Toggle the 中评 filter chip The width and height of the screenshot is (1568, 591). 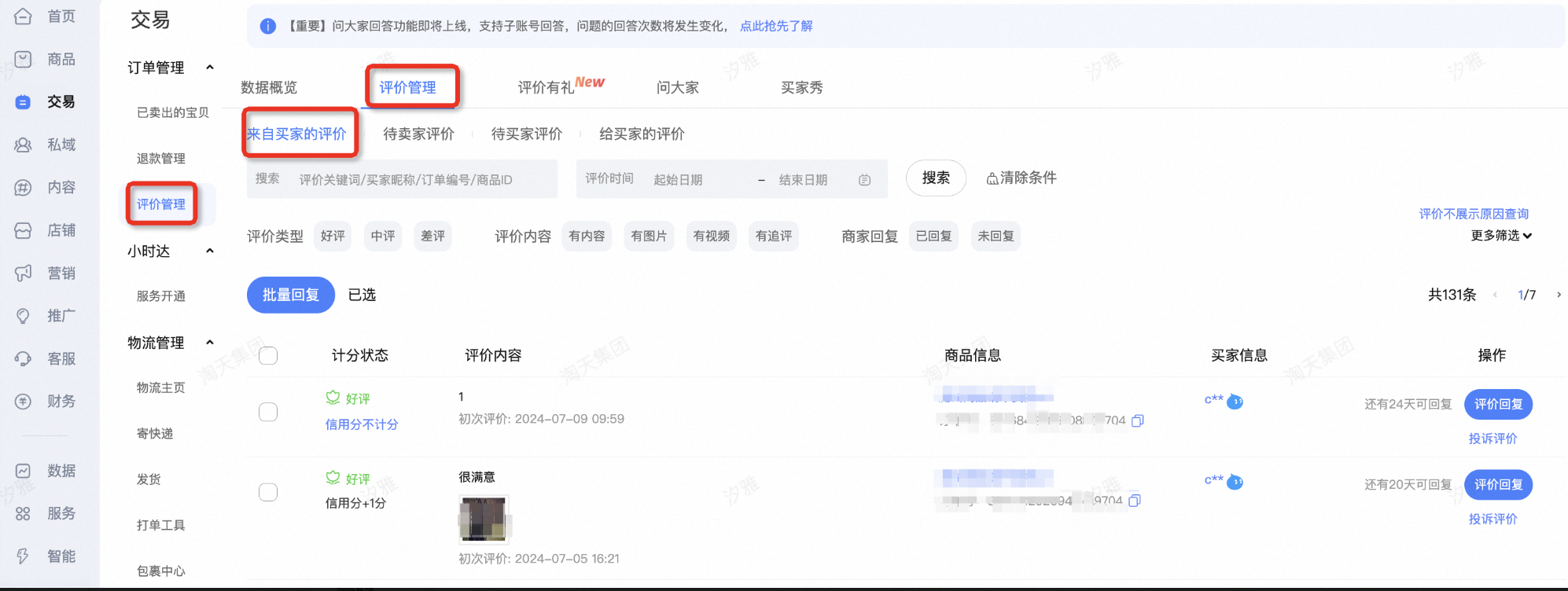pyautogui.click(x=383, y=236)
